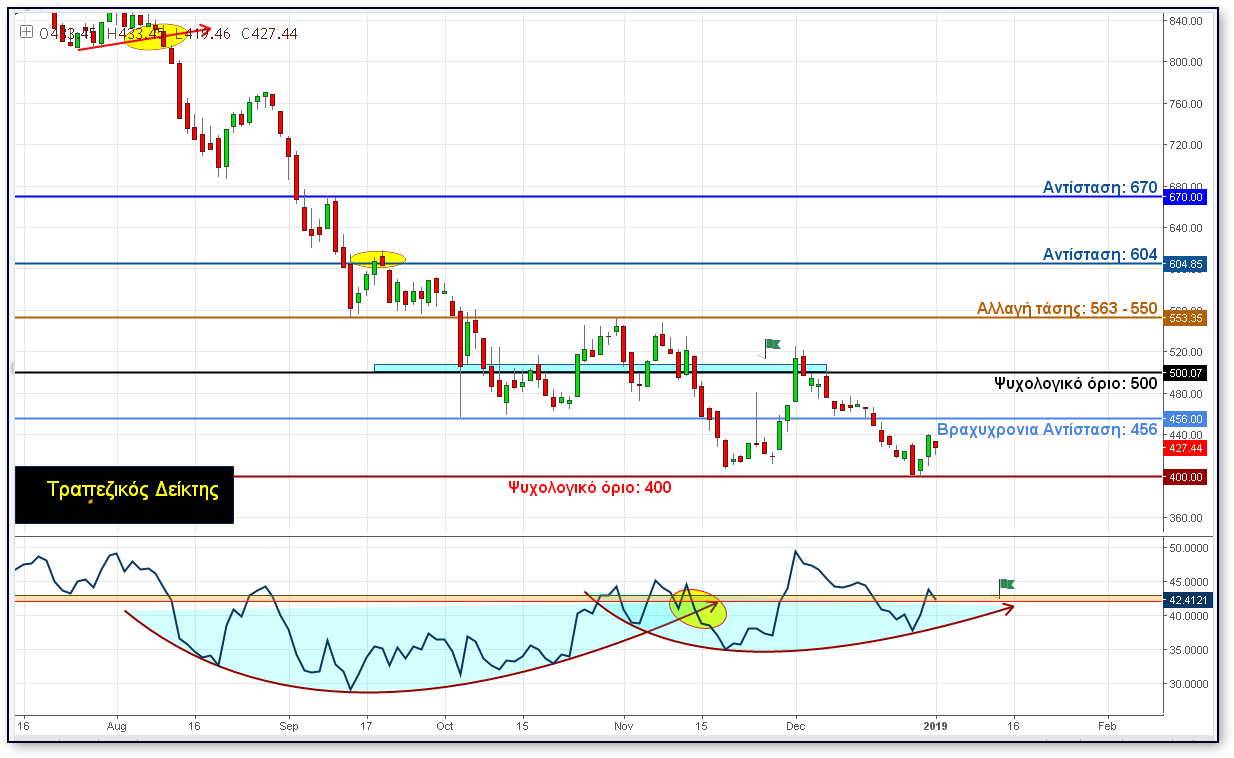Select the green flag marker above price 500
Viewport: 1234px width, 758px height.
[772, 345]
